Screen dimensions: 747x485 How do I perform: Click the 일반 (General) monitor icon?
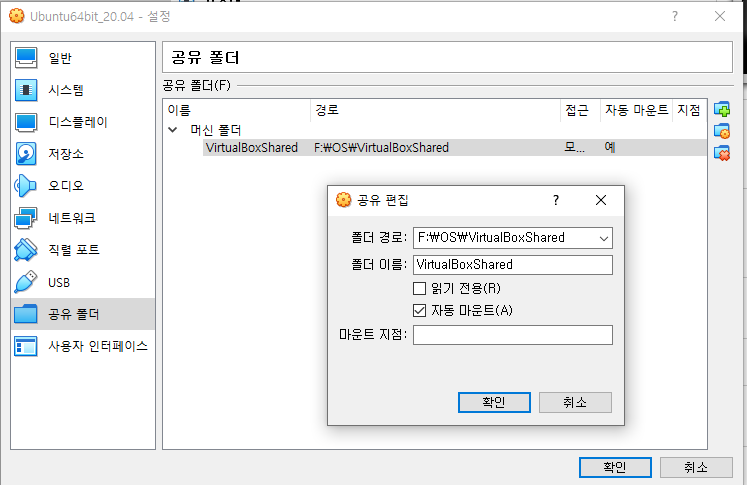point(26,58)
